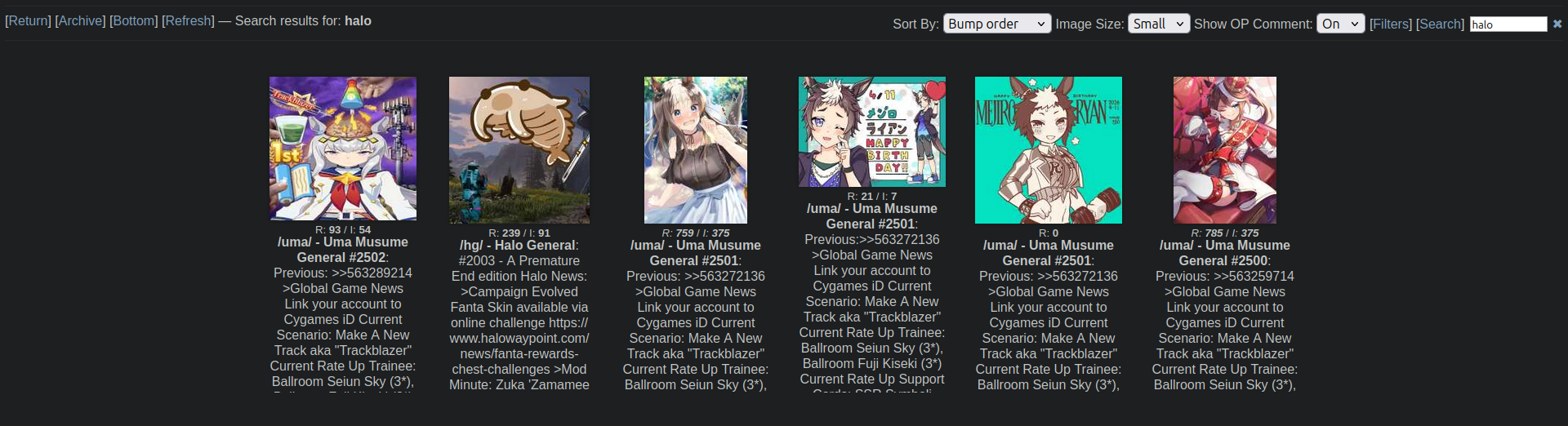1568x426 pixels.
Task: Open the Archive link
Action: pyautogui.click(x=80, y=20)
